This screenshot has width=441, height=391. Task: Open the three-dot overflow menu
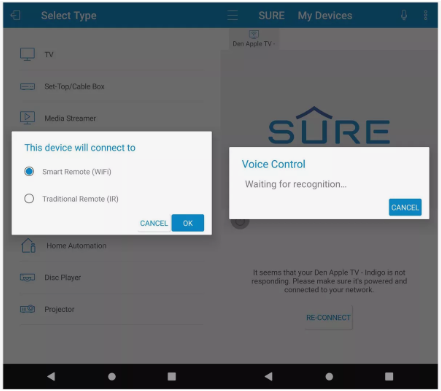click(426, 15)
